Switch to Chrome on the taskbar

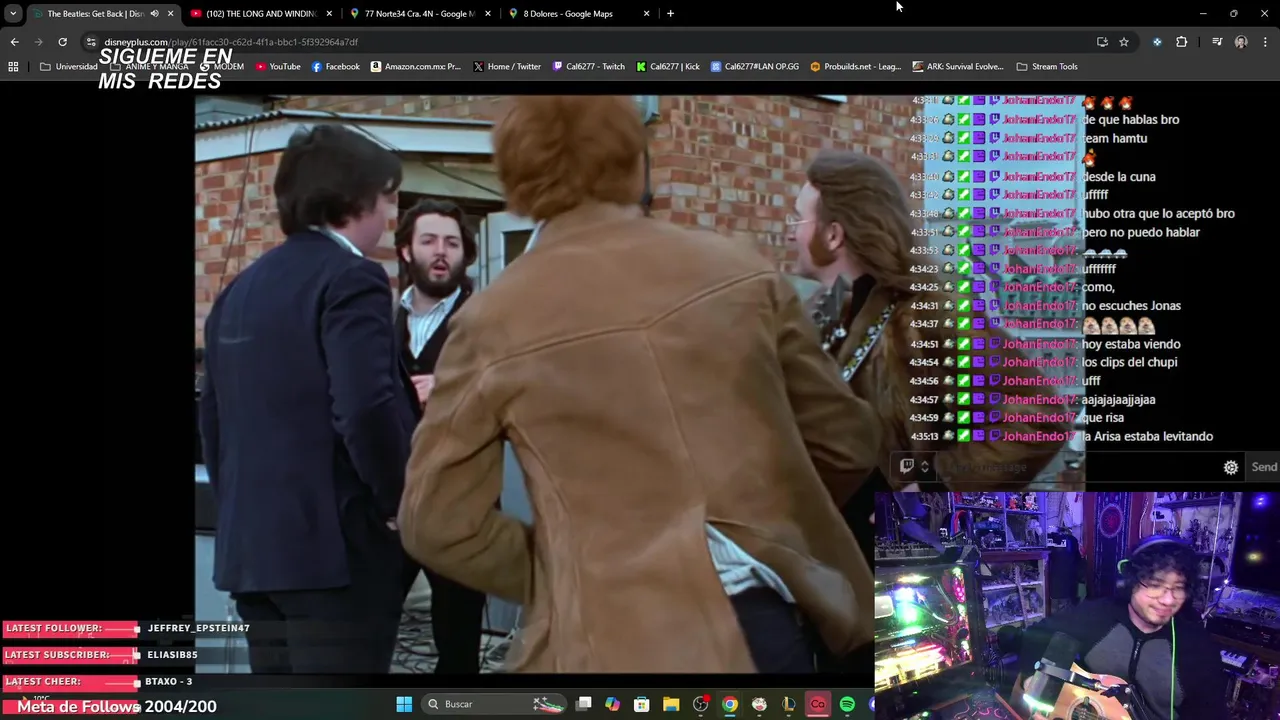point(730,704)
